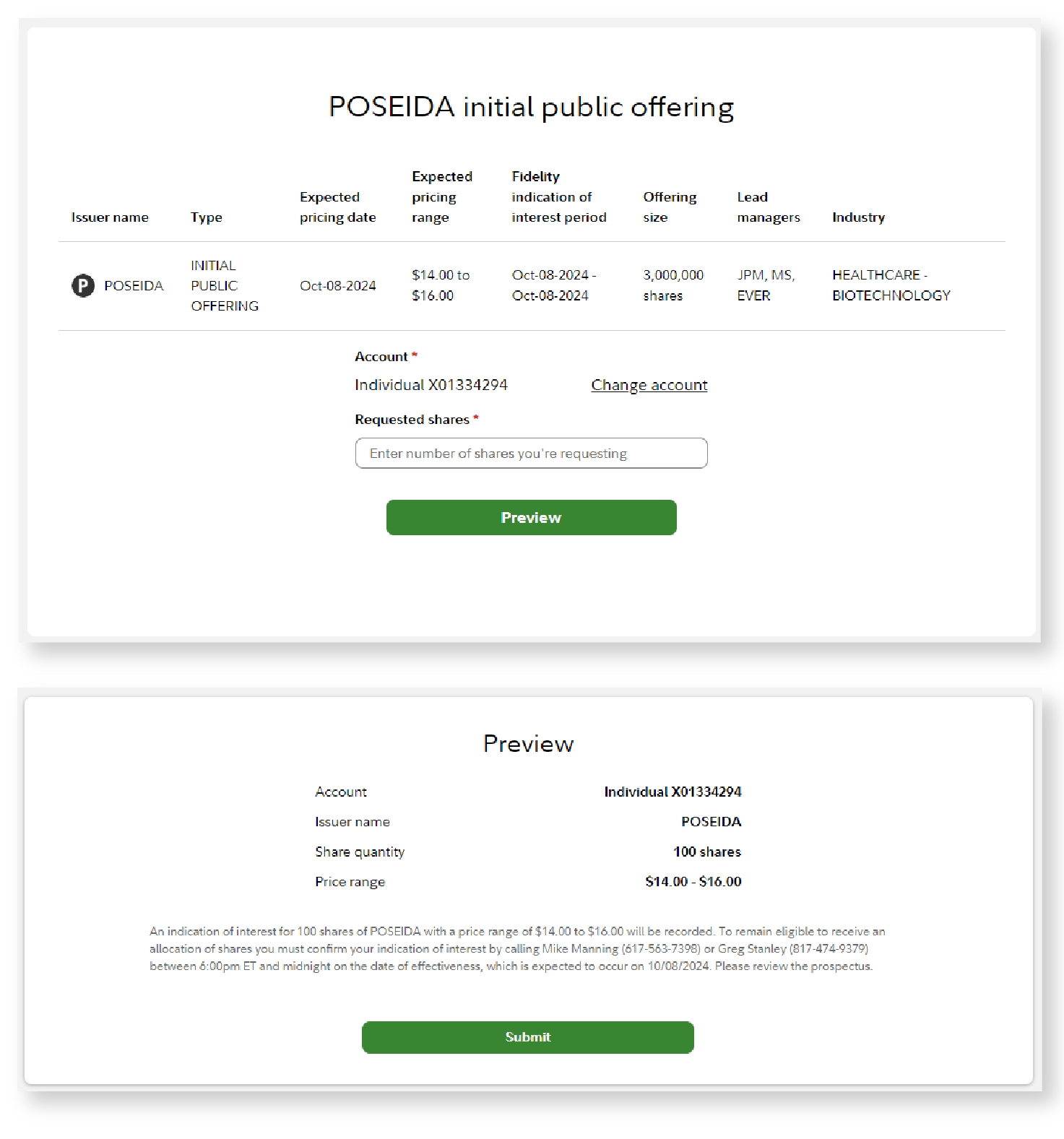Select the Expected pricing date header
Viewport: 1064px width, 1139px height.
point(337,207)
